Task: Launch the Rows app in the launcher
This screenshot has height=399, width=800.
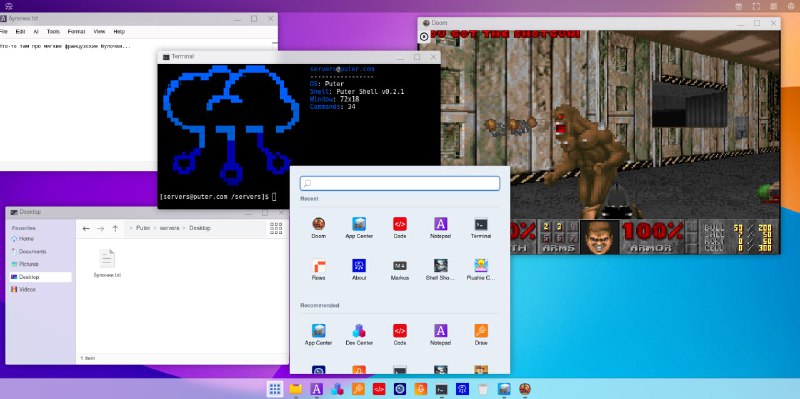Action: tap(318, 269)
